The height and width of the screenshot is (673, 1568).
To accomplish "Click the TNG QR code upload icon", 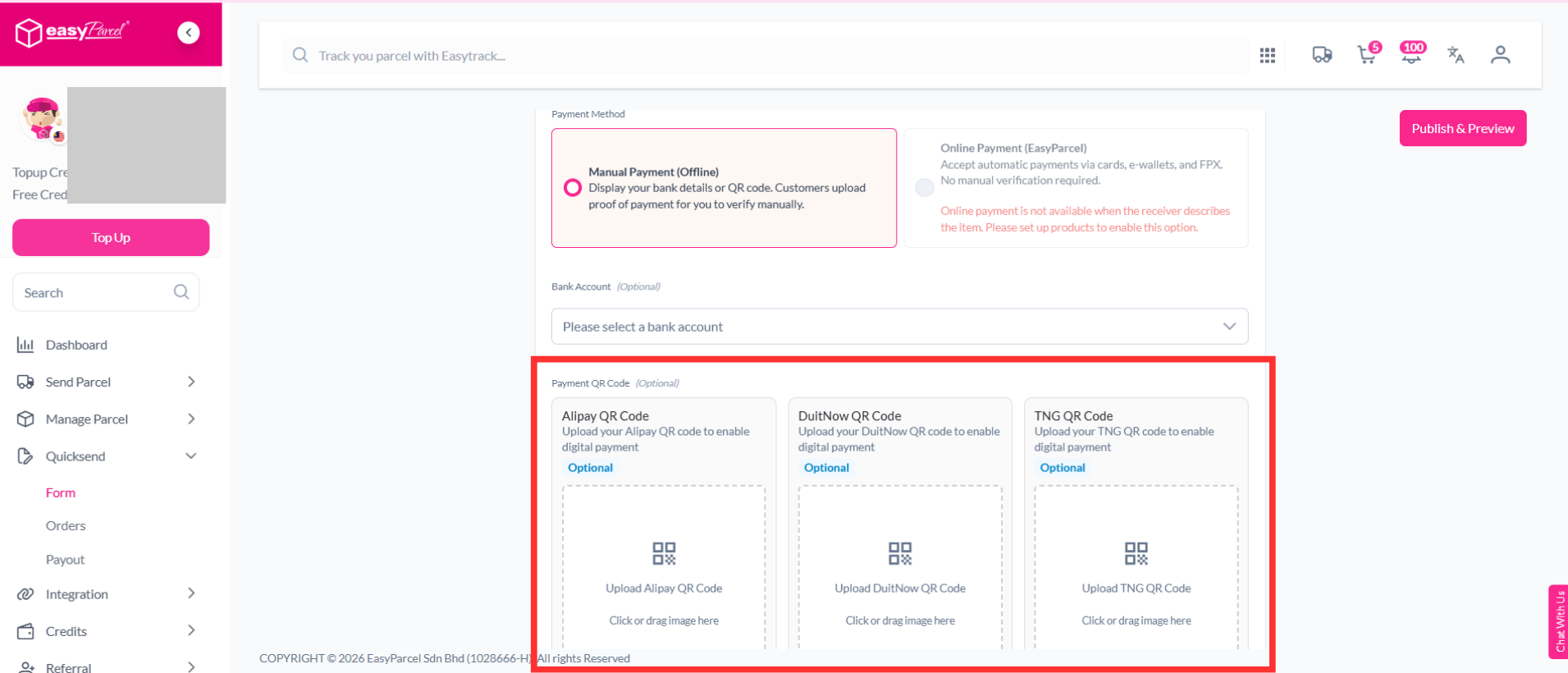I will [1136, 553].
